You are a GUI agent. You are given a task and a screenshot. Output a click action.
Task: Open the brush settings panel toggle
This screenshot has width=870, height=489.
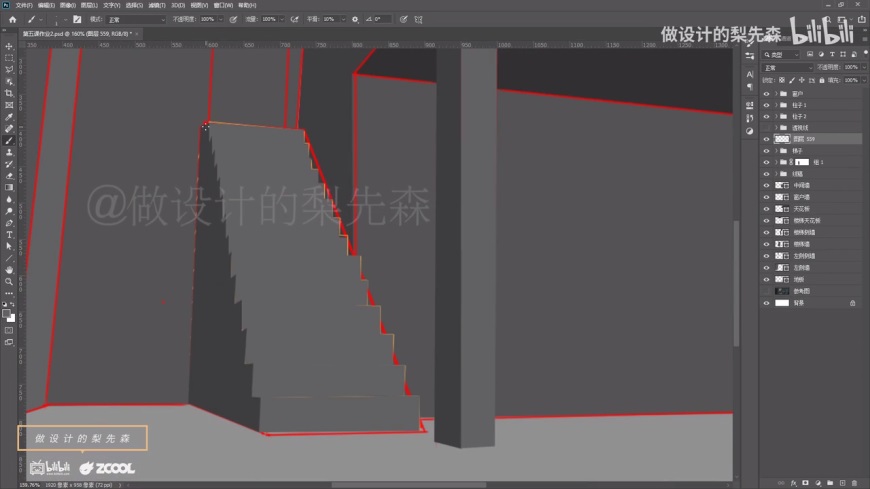pos(77,19)
